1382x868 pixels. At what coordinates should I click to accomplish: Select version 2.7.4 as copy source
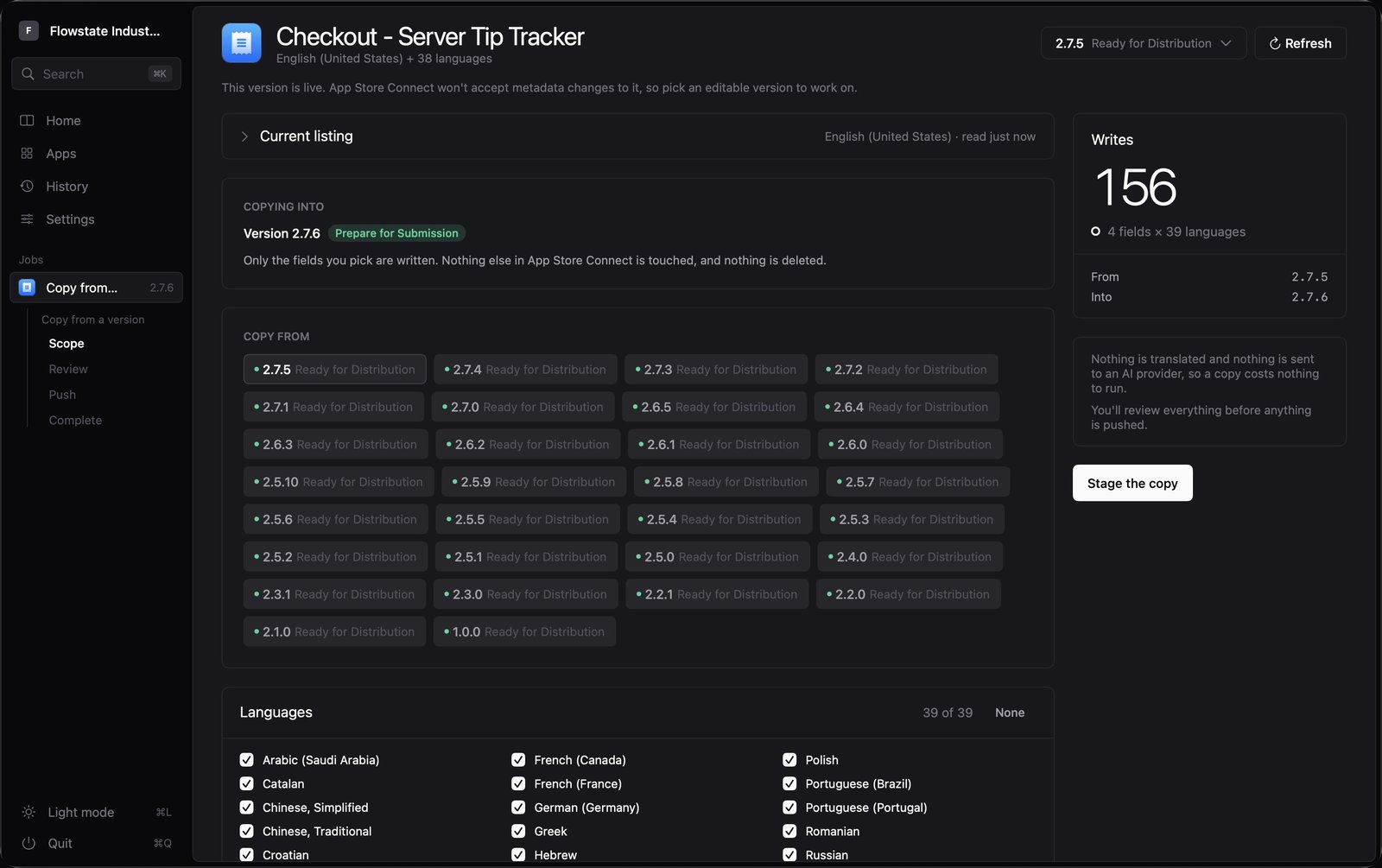525,369
